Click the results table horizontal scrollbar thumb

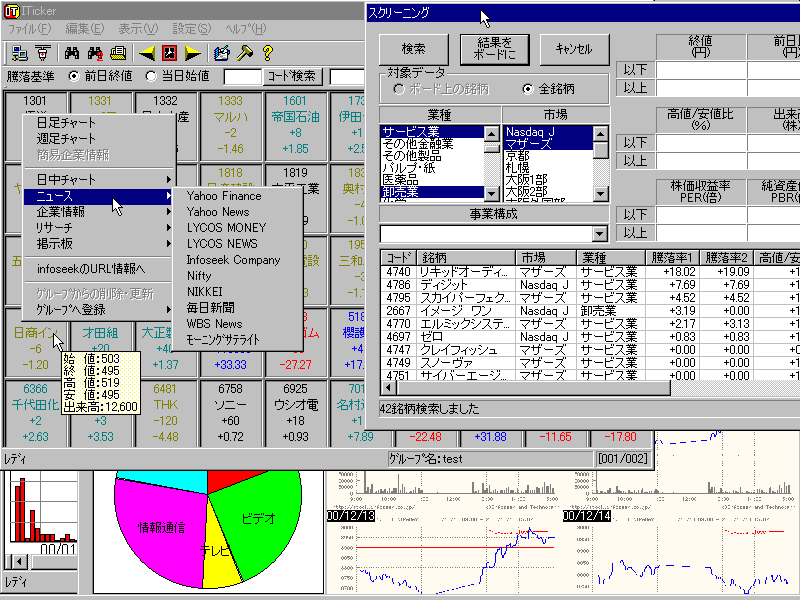533,388
